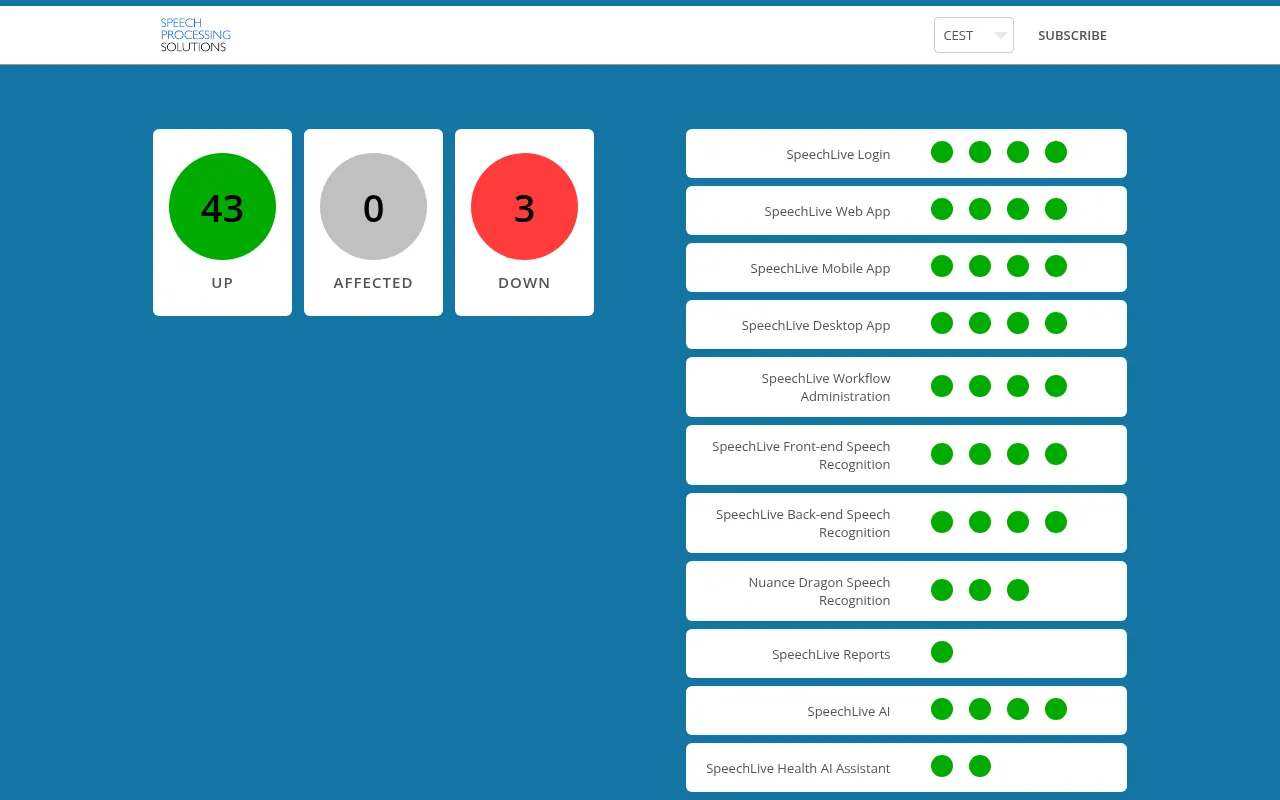This screenshot has width=1280, height=800.
Task: Click the last green dot for SpeechLive Login
Action: click(1056, 152)
